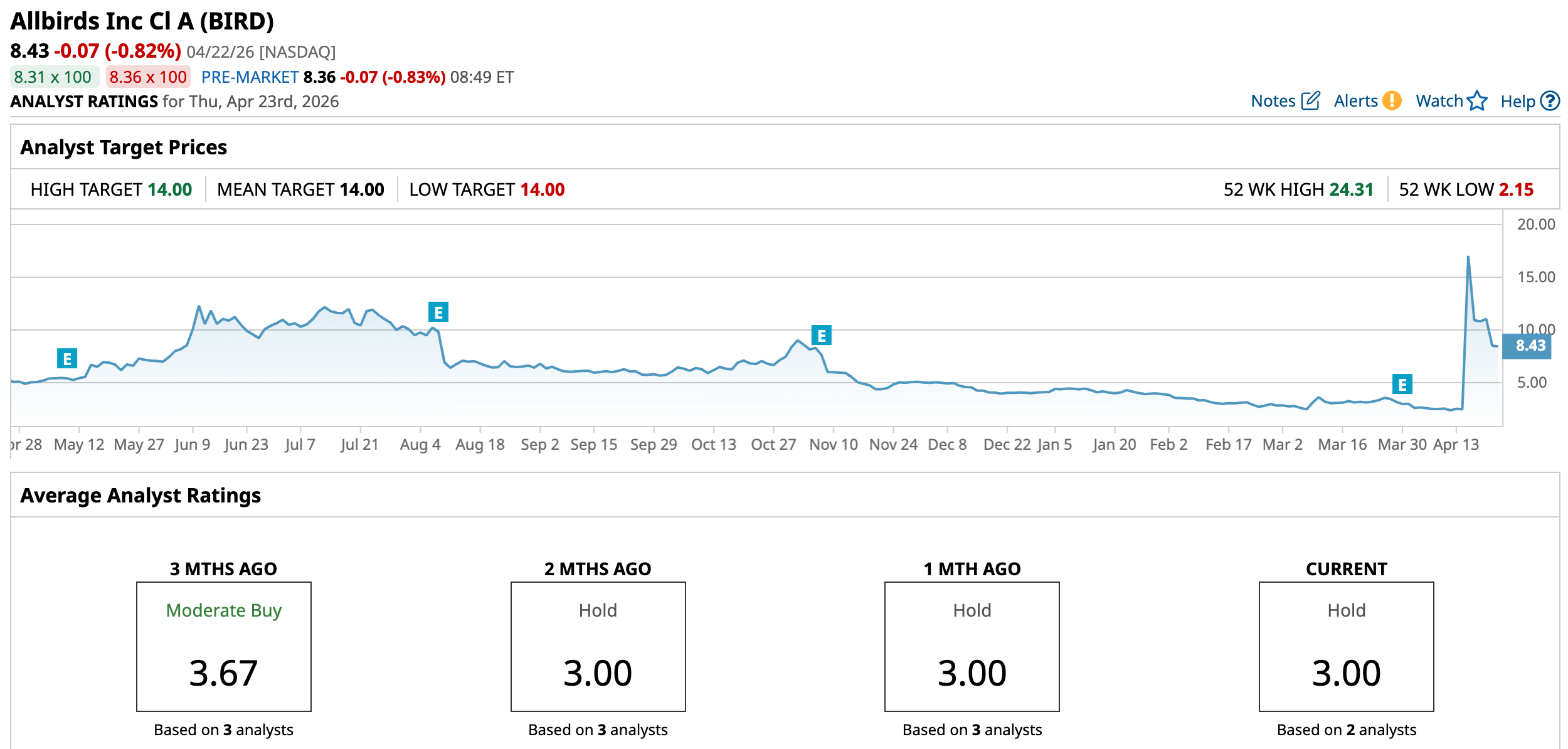Select the 2 MTHS AGO Hold box

point(598,646)
